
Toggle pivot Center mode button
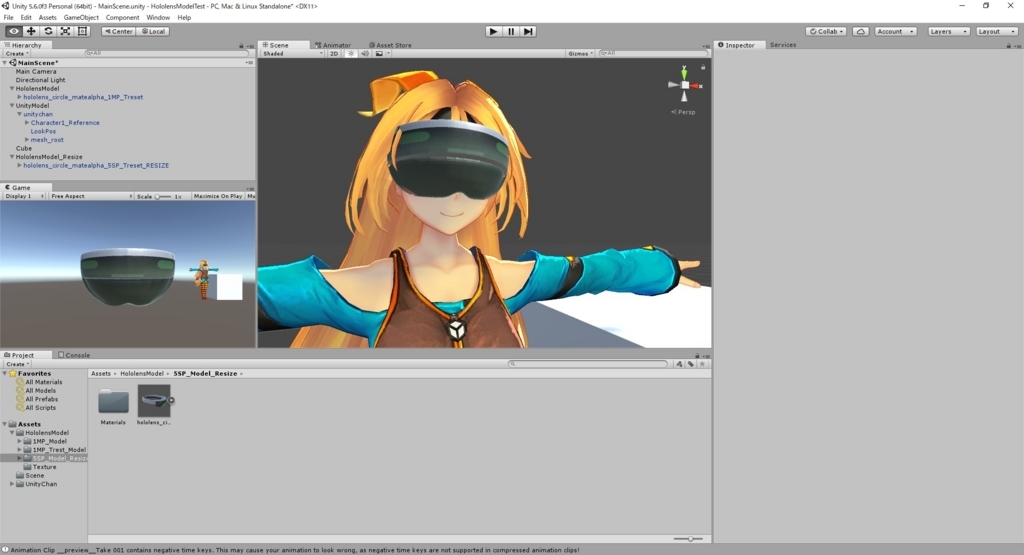coord(118,31)
